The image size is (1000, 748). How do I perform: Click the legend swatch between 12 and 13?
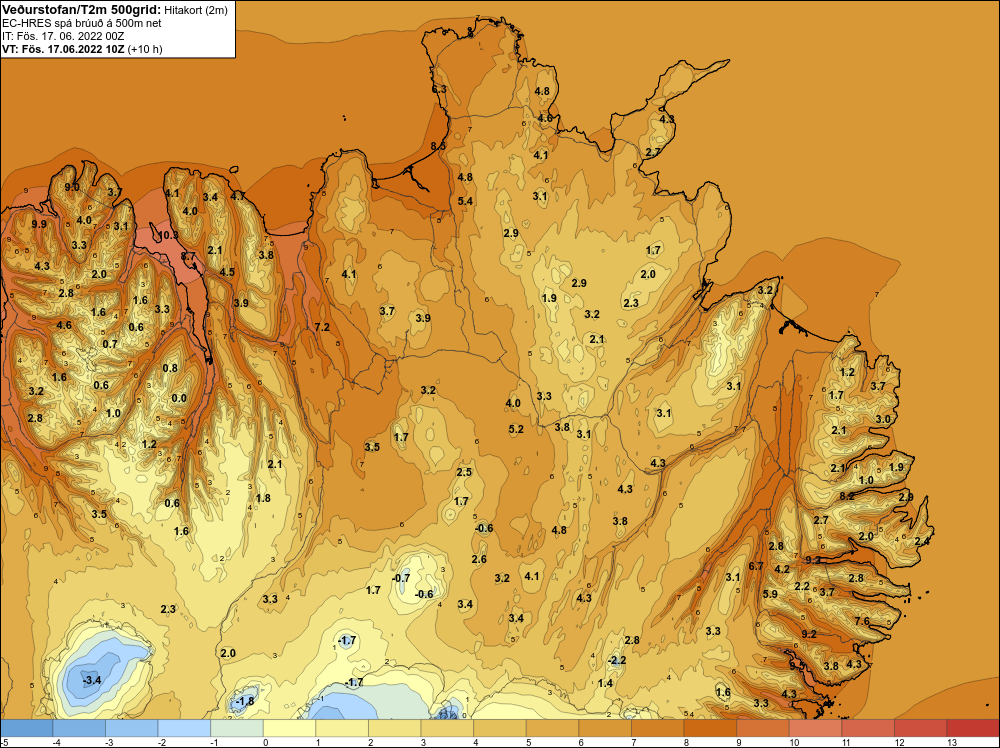pyautogui.click(x=920, y=728)
